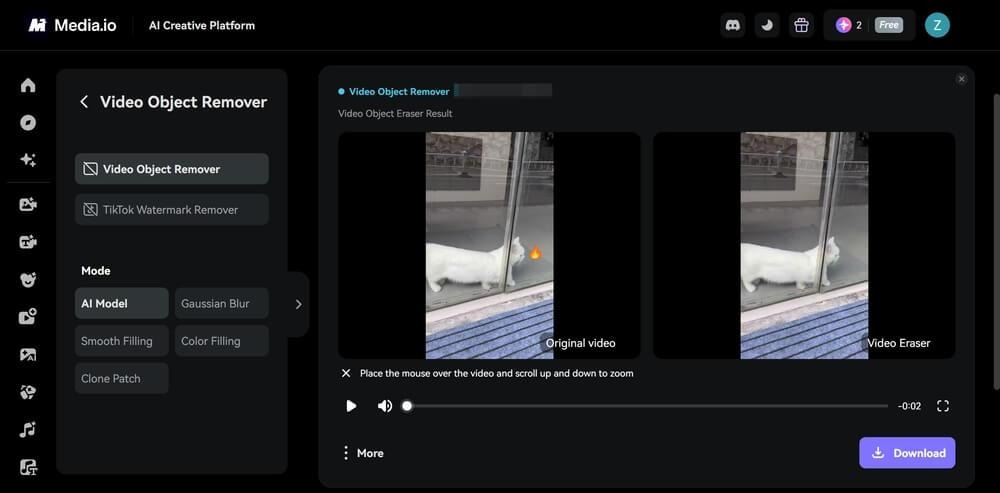1000x493 pixels.
Task: Collapse side panel with right chevron
Action: point(298,304)
